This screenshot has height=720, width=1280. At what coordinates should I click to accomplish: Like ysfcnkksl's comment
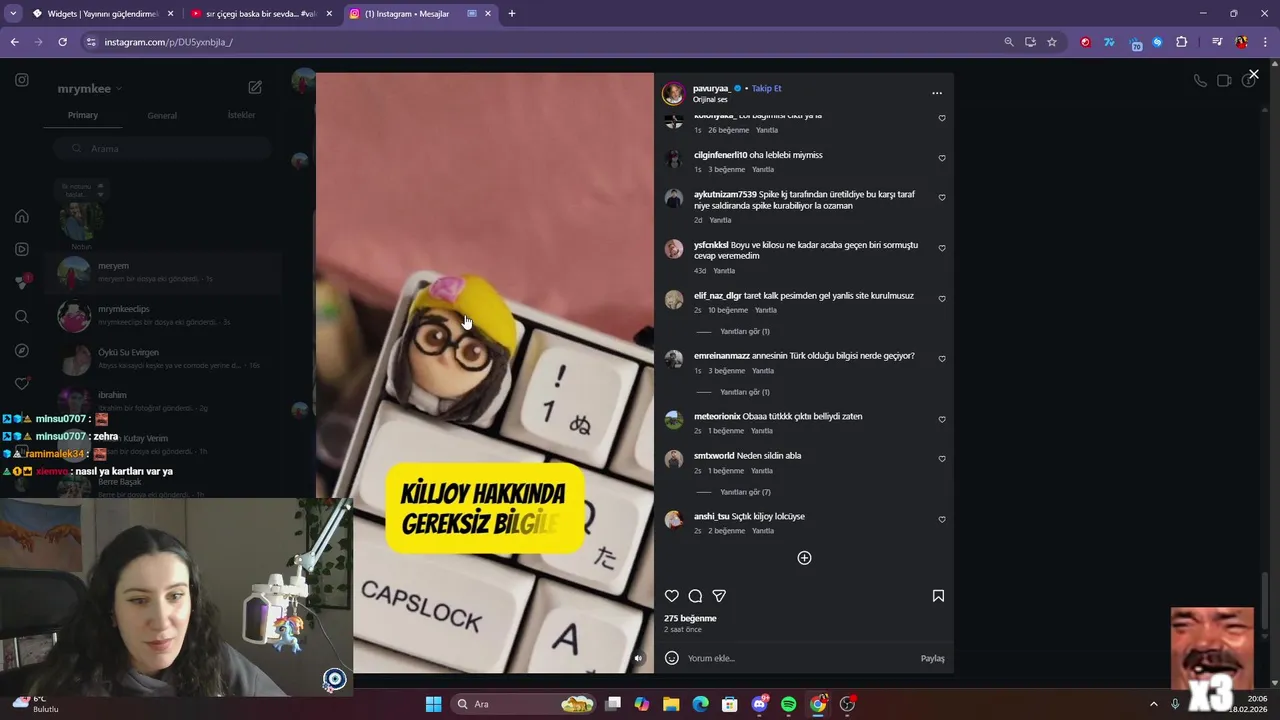click(x=942, y=248)
